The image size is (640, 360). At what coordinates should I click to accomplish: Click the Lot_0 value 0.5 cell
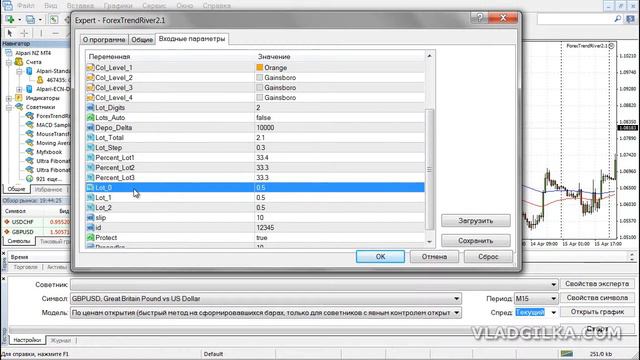[340, 187]
